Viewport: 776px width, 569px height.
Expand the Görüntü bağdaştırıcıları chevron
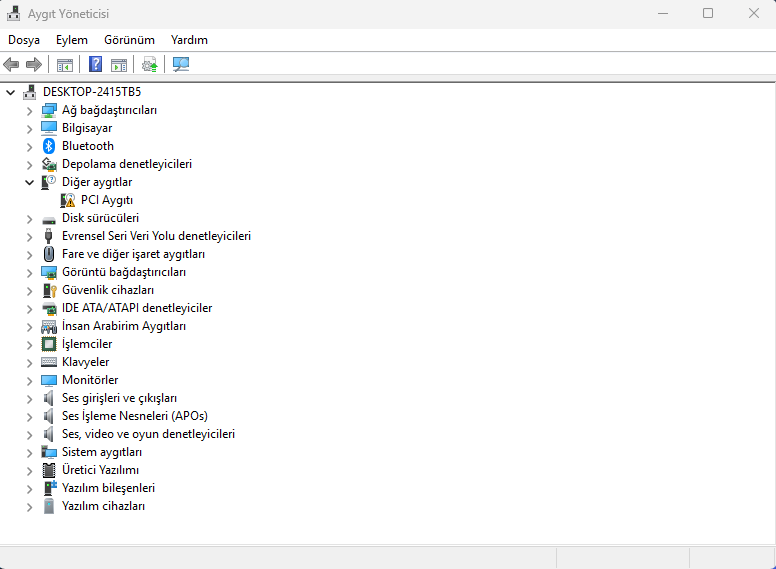click(30, 273)
